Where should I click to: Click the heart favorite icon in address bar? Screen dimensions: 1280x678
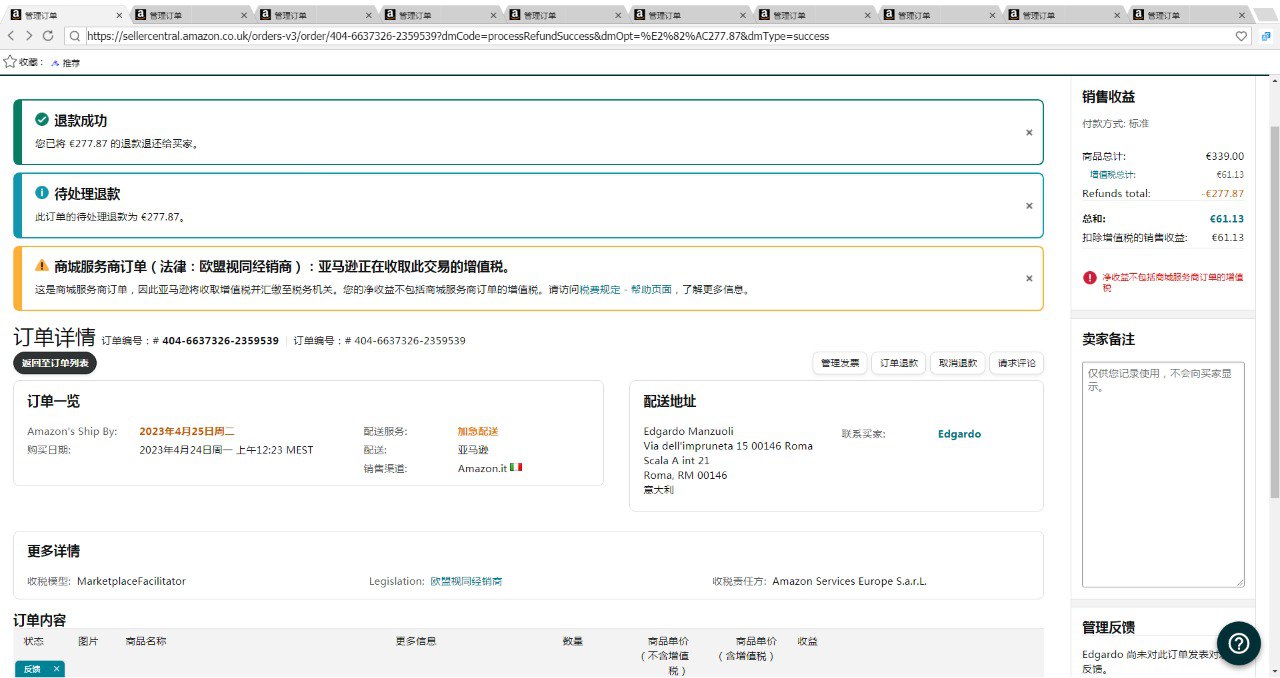(x=1242, y=36)
